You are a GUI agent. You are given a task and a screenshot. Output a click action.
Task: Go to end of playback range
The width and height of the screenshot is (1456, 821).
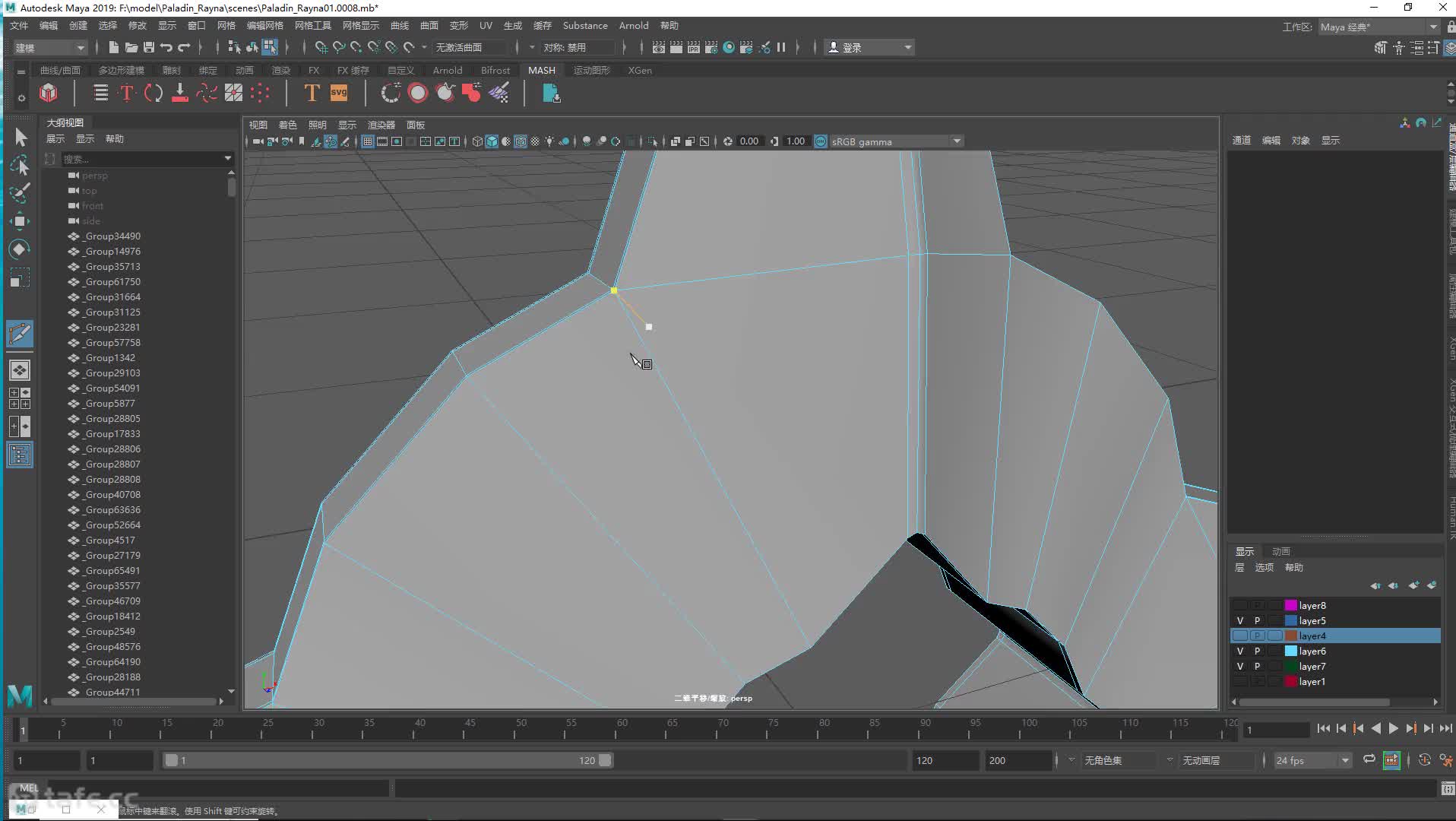1445,728
